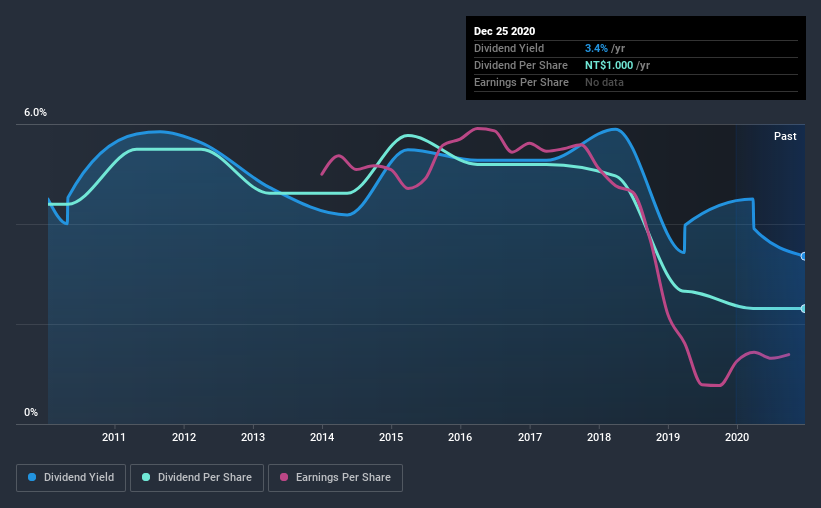The image size is (821, 508).
Task: Click the 2019 x-axis label
Action: tap(668, 437)
